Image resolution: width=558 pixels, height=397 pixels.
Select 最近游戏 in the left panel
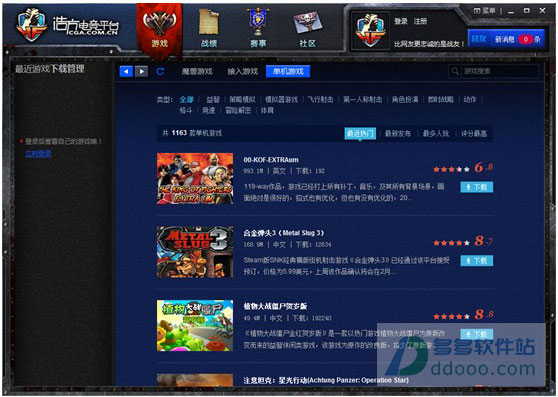[x=32, y=69]
